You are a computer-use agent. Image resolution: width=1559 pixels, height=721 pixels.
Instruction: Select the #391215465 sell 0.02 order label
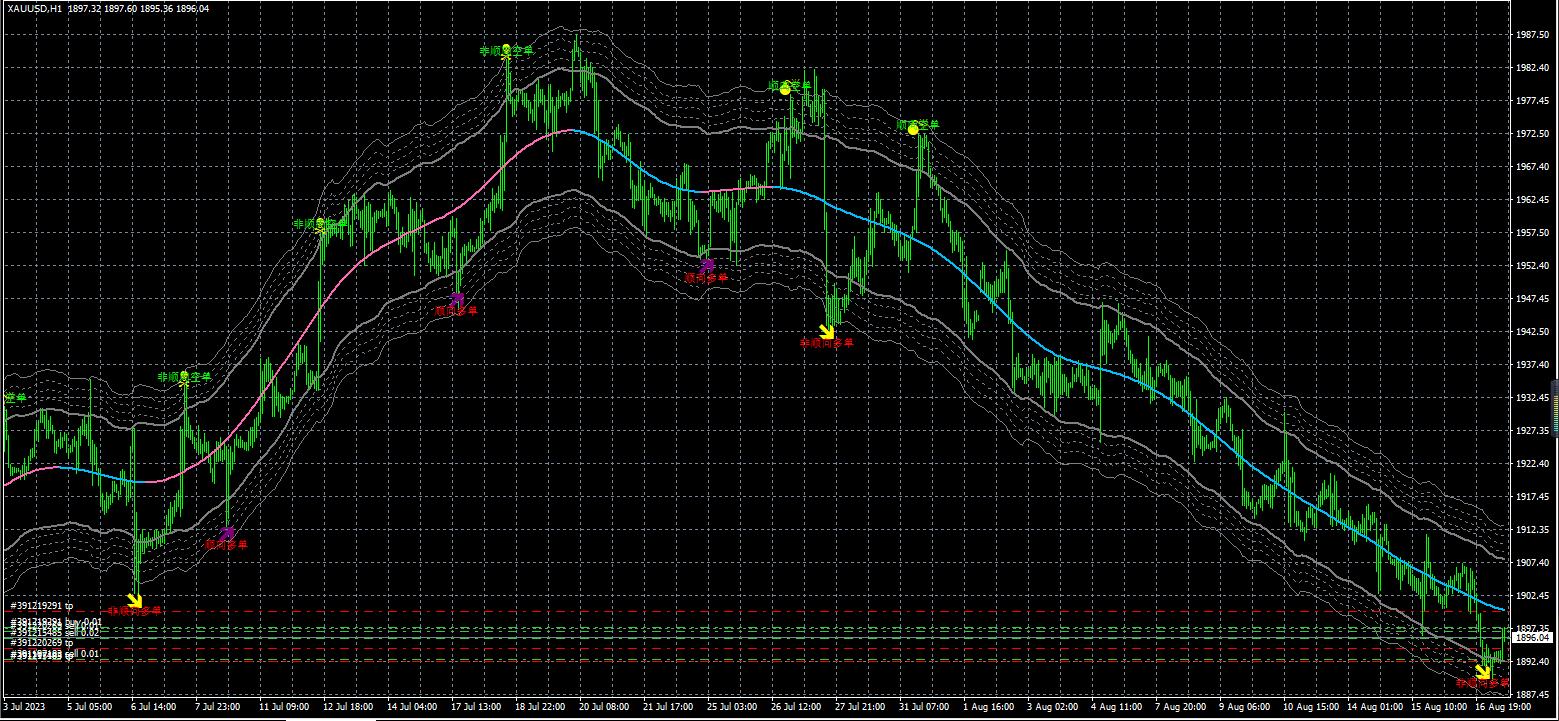coord(55,633)
